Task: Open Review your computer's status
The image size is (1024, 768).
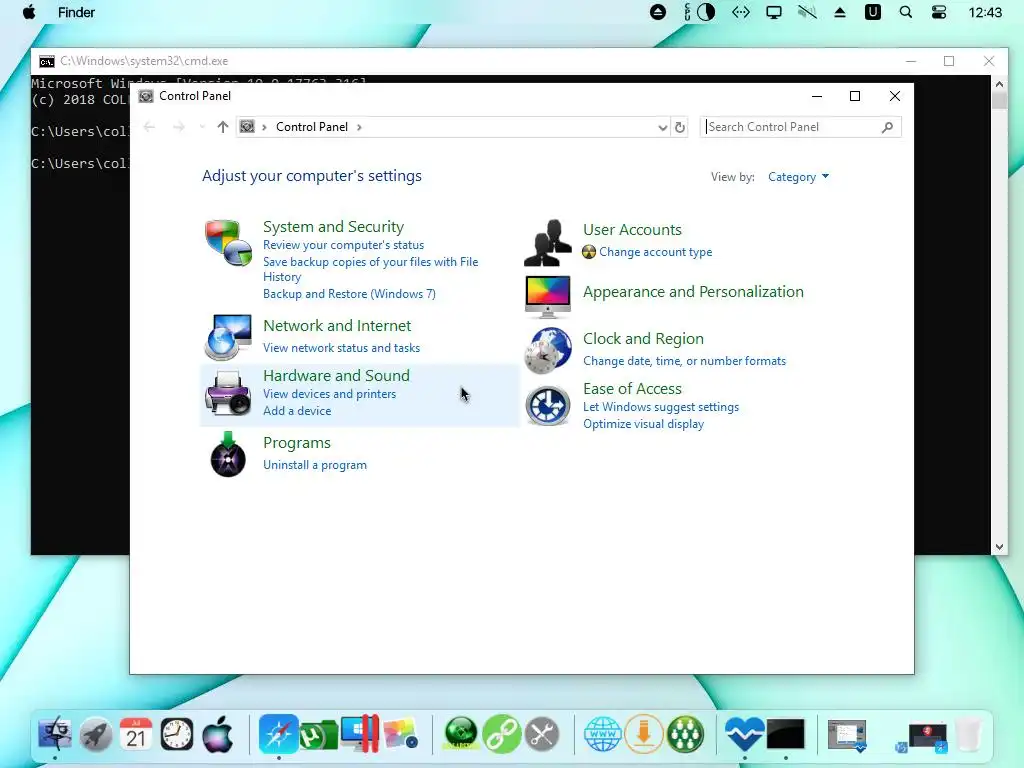Action: tap(344, 245)
